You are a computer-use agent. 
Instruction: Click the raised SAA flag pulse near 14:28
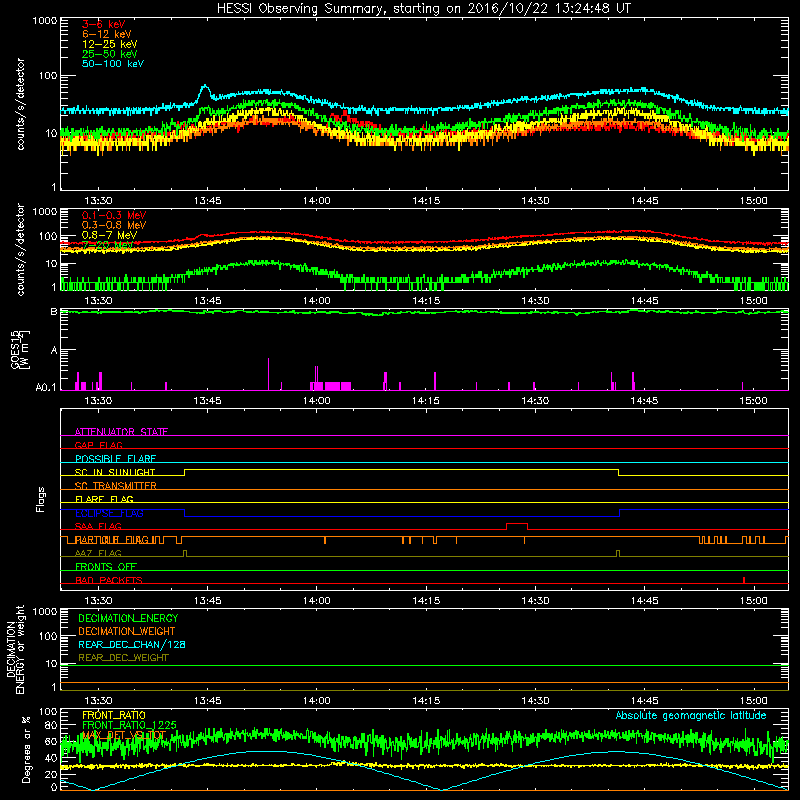517,524
